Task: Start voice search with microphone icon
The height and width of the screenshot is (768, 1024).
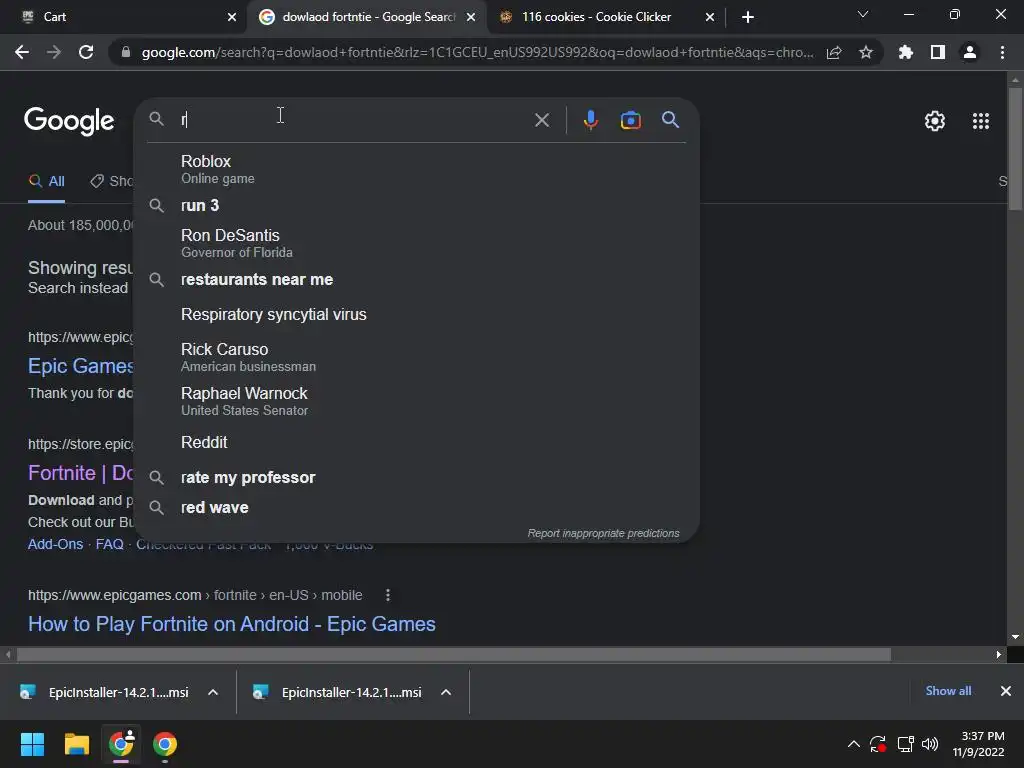Action: pyautogui.click(x=590, y=120)
